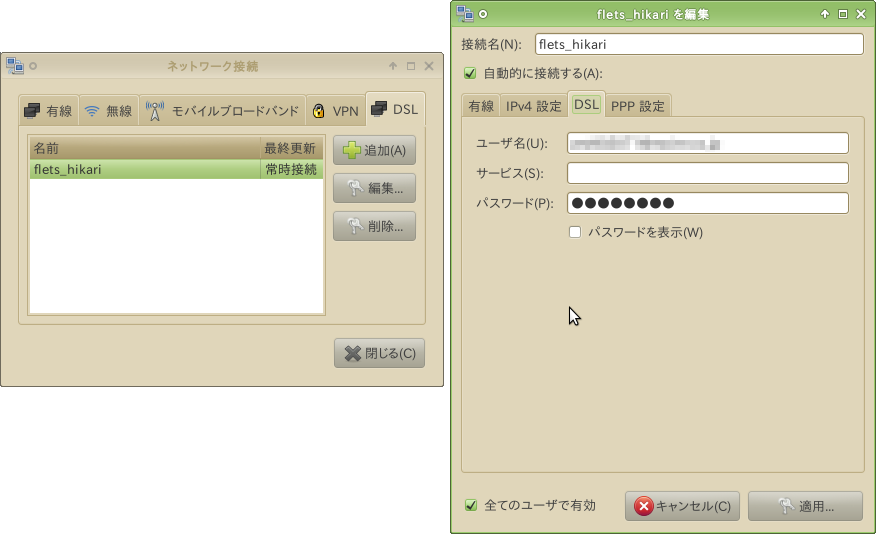876x534 pixels.
Task: Close the flets_hikari を編集 window
Action: (861, 14)
